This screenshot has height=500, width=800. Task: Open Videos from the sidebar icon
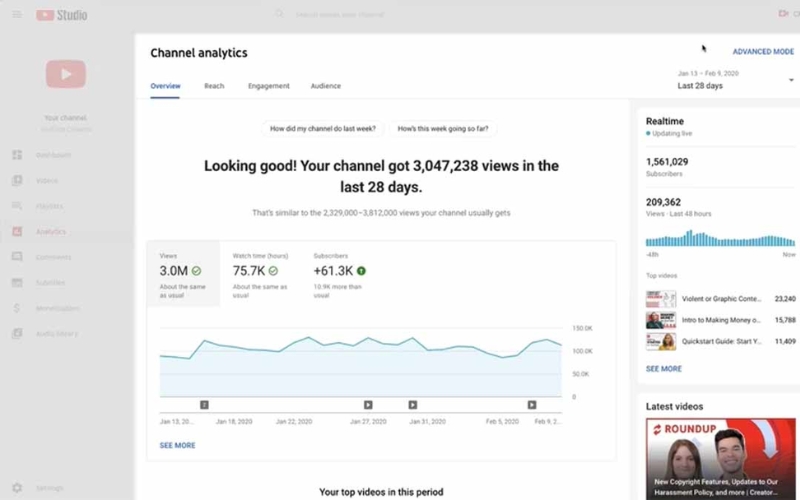click(x=17, y=181)
